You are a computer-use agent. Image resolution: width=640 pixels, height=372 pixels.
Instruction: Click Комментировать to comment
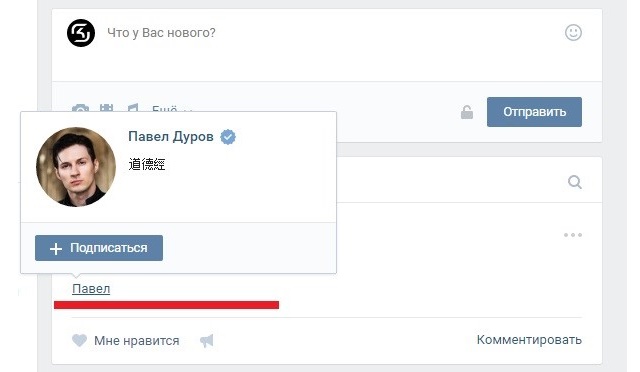(x=529, y=340)
